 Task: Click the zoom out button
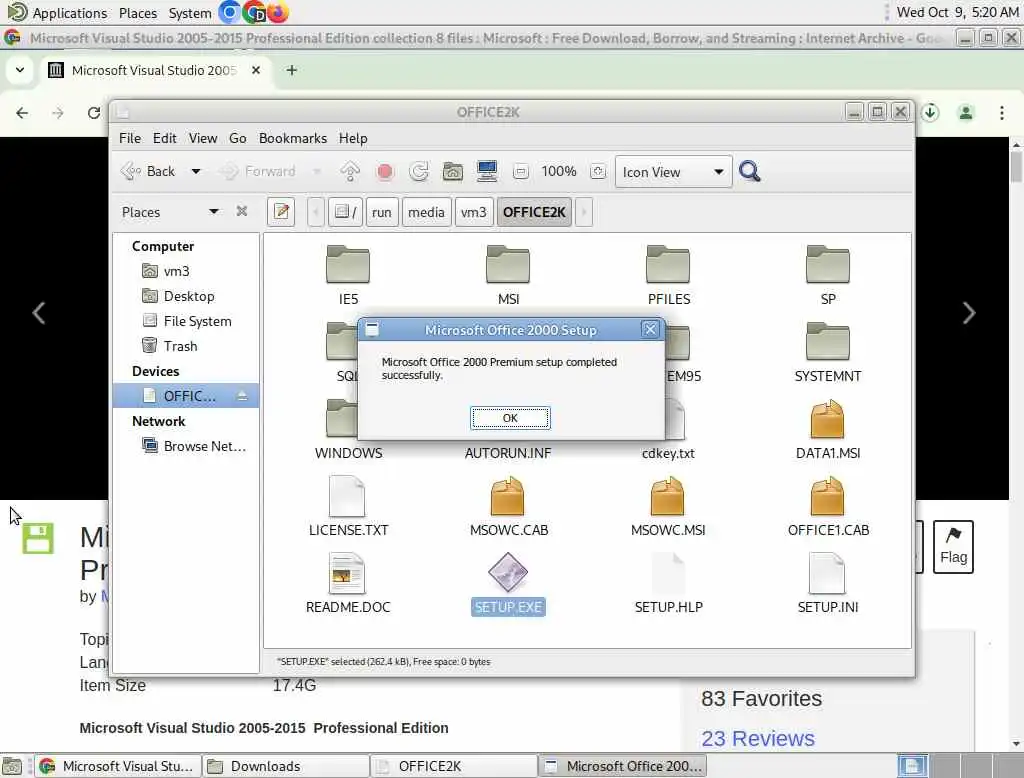pyautogui.click(x=520, y=172)
